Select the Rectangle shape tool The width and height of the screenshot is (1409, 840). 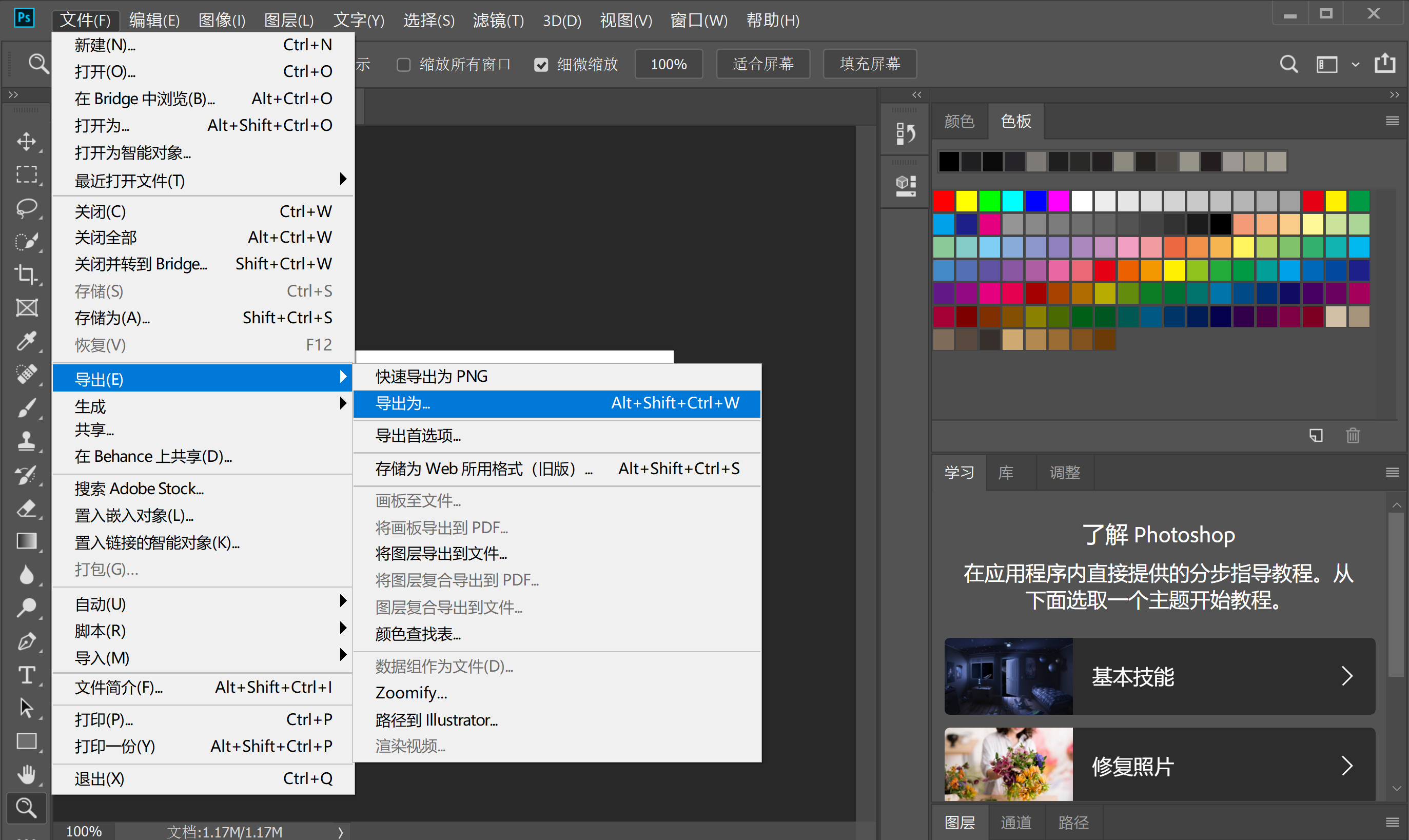coord(27,741)
